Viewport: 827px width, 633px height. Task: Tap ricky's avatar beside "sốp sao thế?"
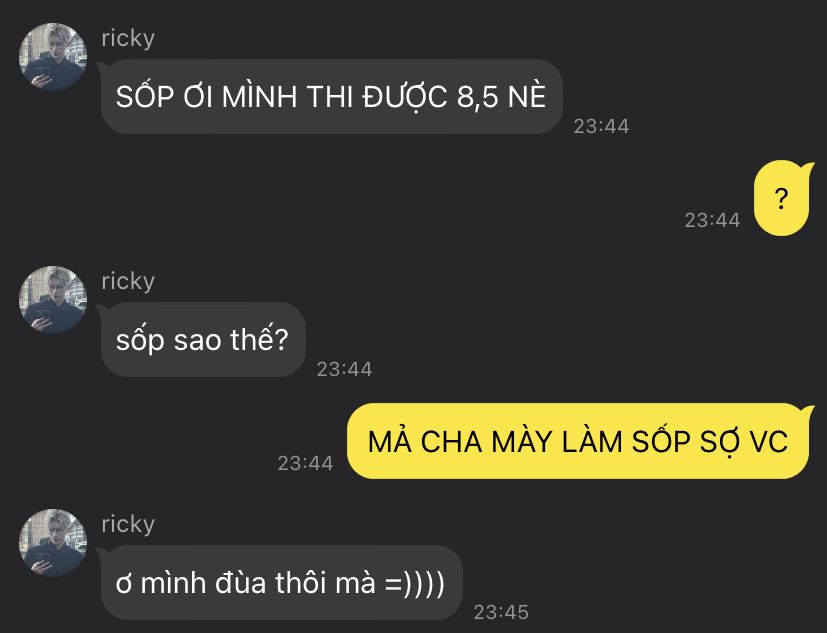[53, 300]
